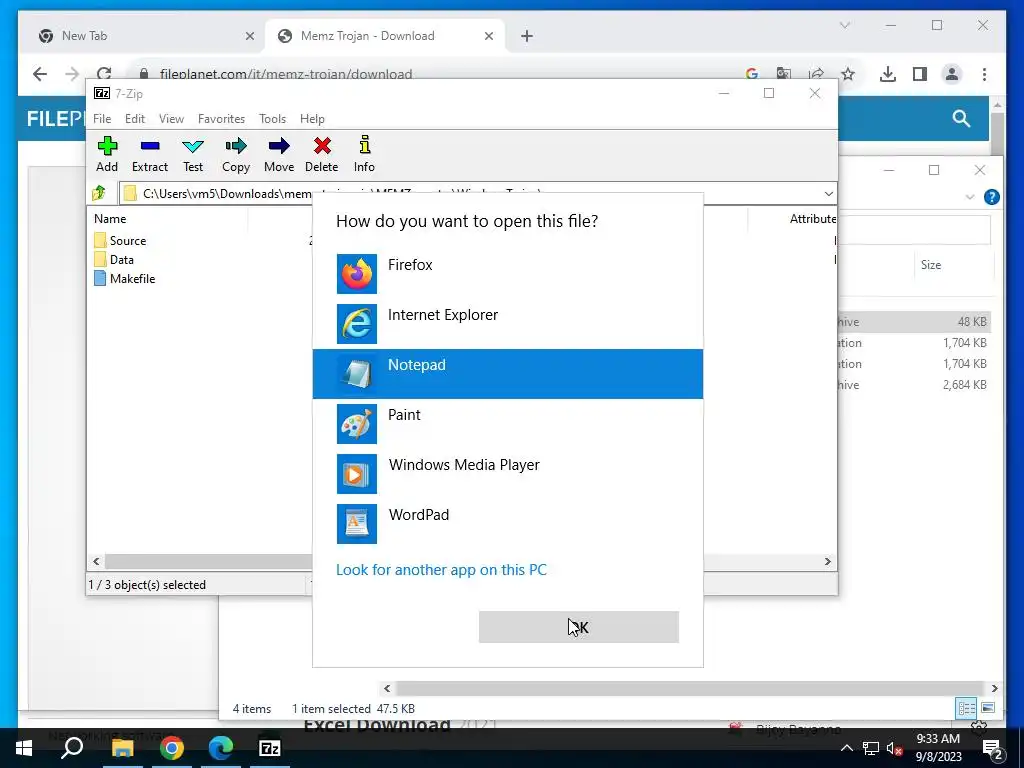This screenshot has width=1024, height=768.
Task: Open 7-Zip taskbar button
Action: click(x=270, y=748)
